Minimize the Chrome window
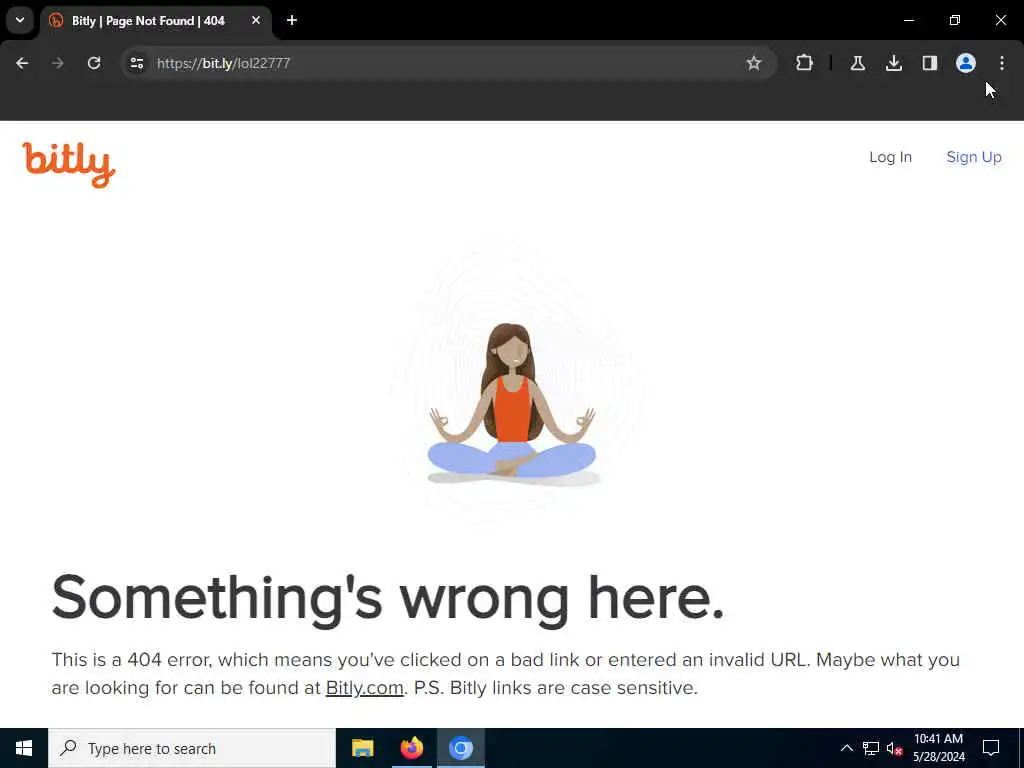The image size is (1024, 768). click(908, 20)
